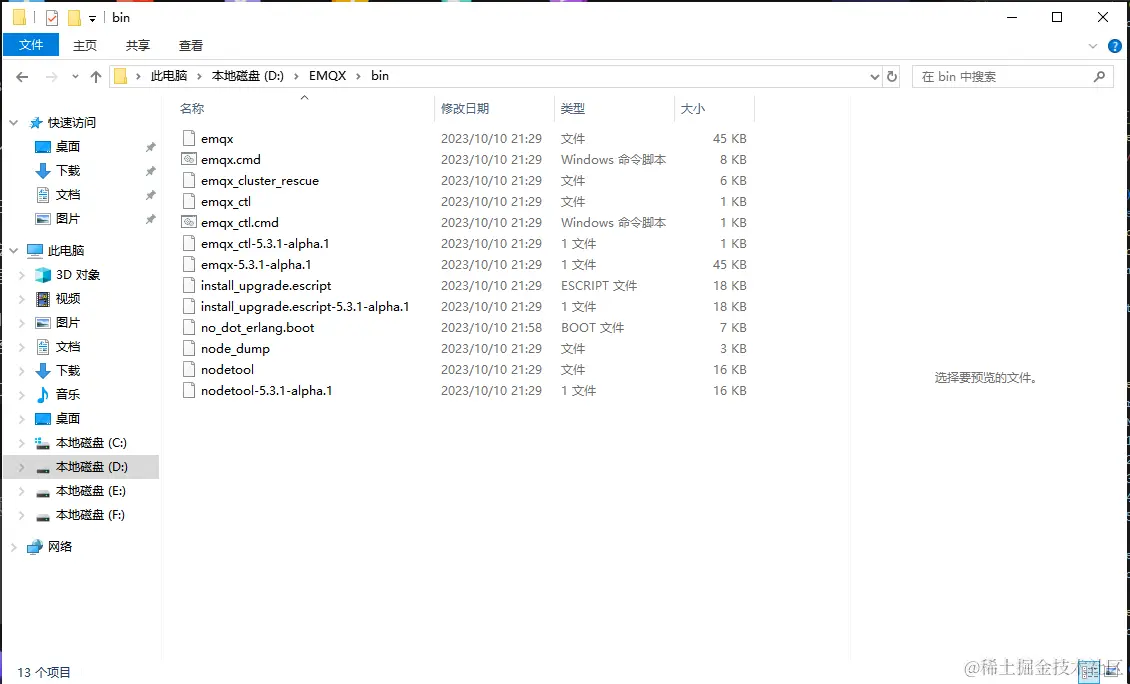The width and height of the screenshot is (1130, 684).
Task: Click the New folder quick access icon
Action: pos(74,18)
